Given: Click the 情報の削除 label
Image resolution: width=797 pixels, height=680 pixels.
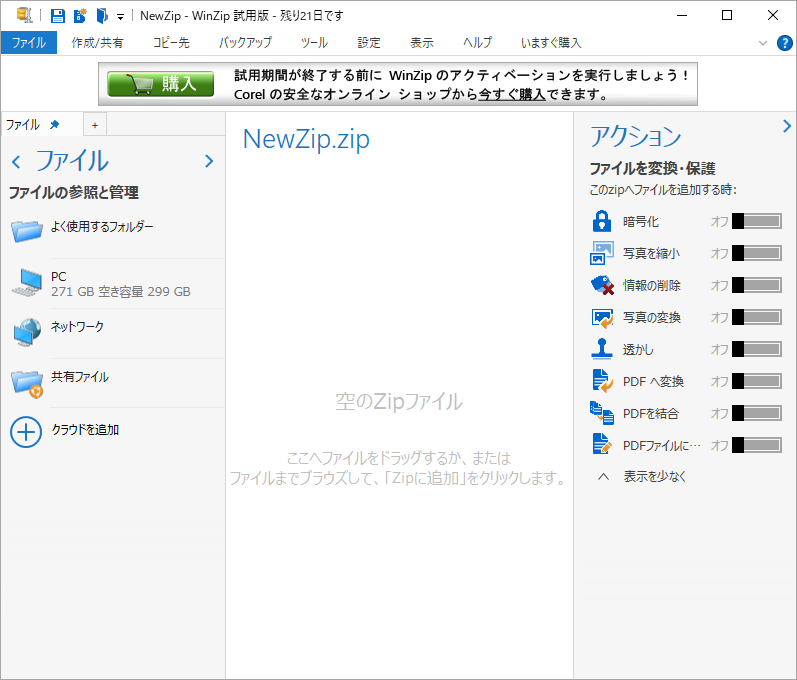Looking at the screenshot, I should tap(652, 285).
